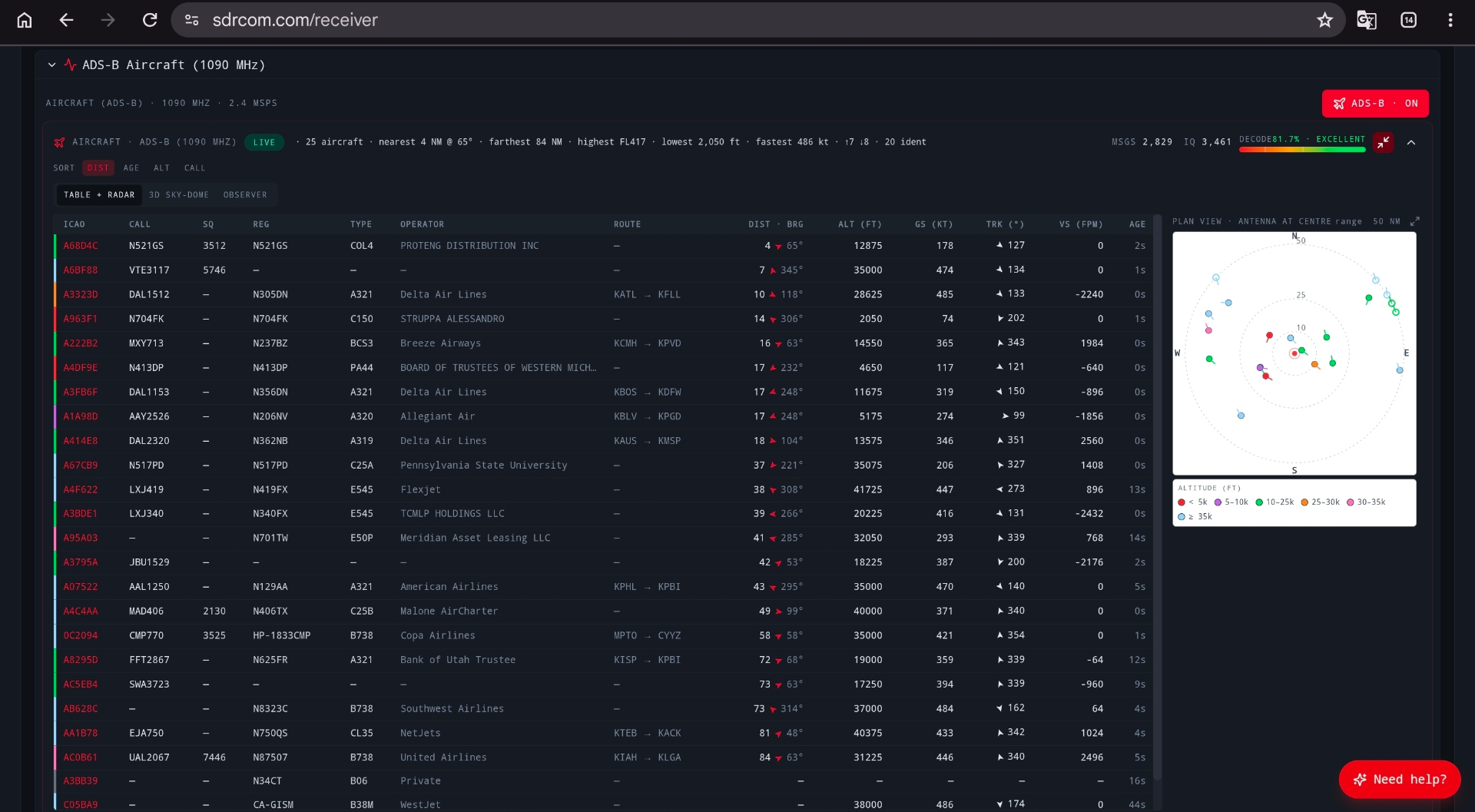Click the antenna center marker on radar

(1294, 353)
